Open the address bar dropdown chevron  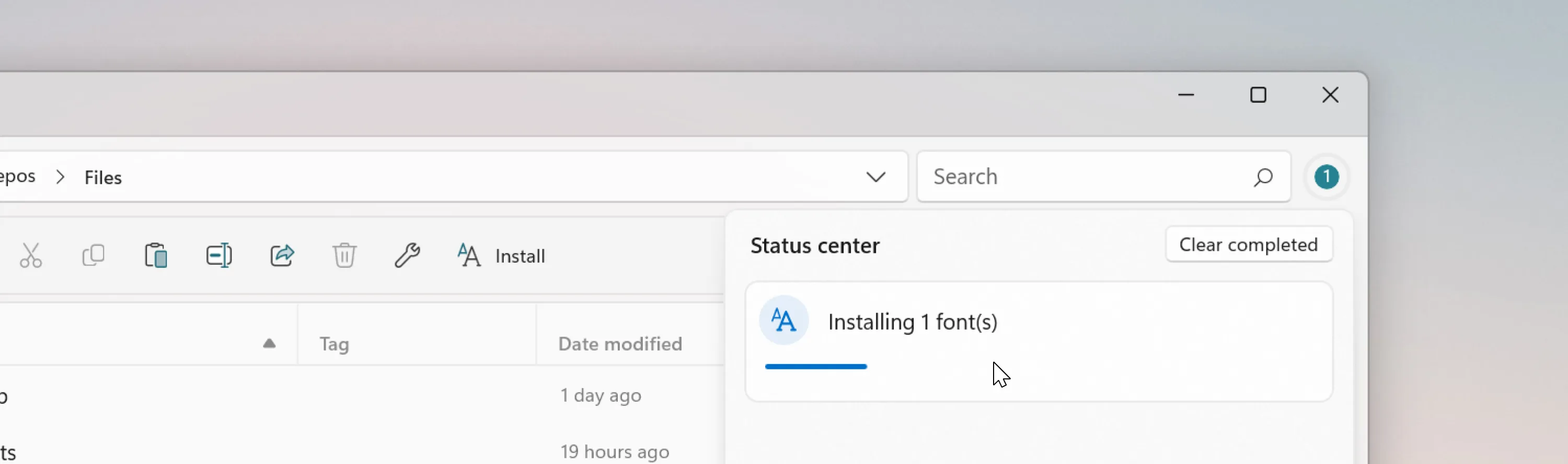[x=876, y=177]
